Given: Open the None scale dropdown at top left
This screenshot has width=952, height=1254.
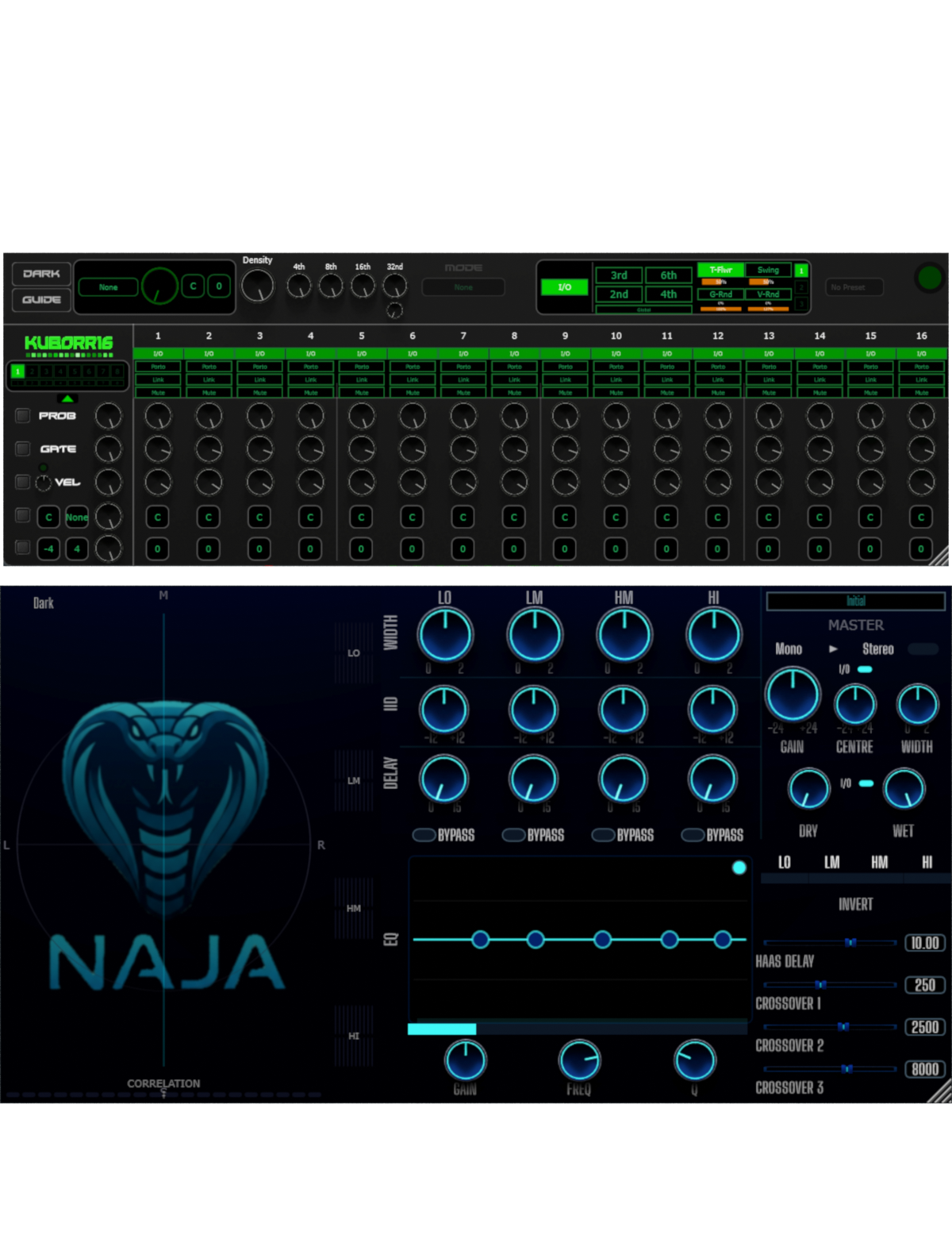Looking at the screenshot, I should pos(109,287).
